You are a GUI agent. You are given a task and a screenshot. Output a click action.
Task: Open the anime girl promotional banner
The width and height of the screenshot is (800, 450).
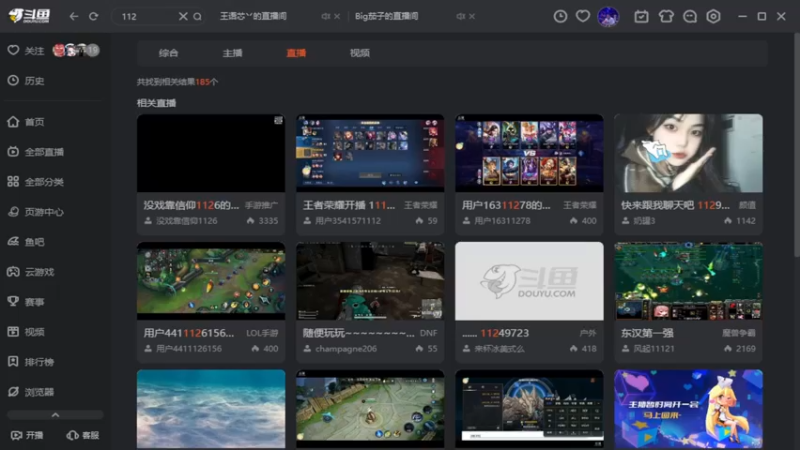[688, 409]
